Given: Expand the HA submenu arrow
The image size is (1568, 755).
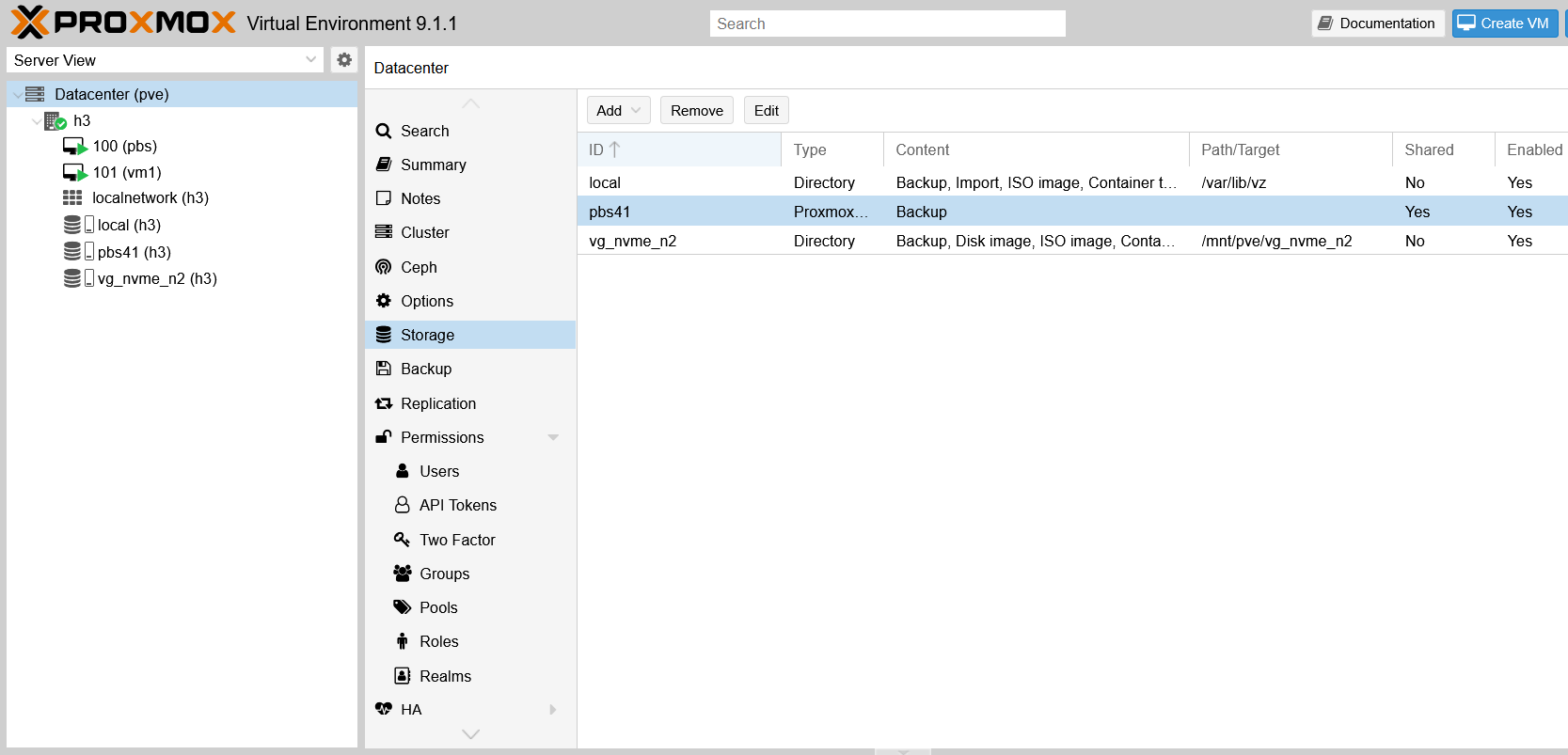Looking at the screenshot, I should [x=553, y=710].
